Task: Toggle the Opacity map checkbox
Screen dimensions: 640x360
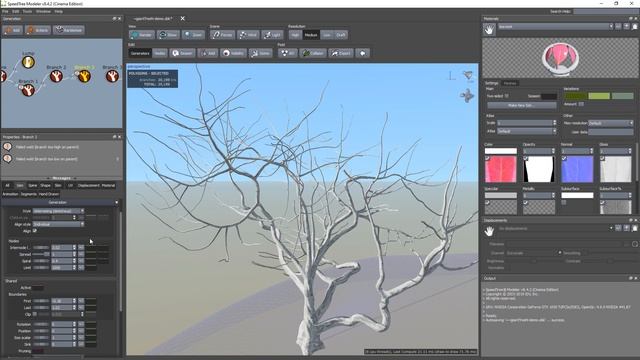Action: pyautogui.click(x=526, y=158)
